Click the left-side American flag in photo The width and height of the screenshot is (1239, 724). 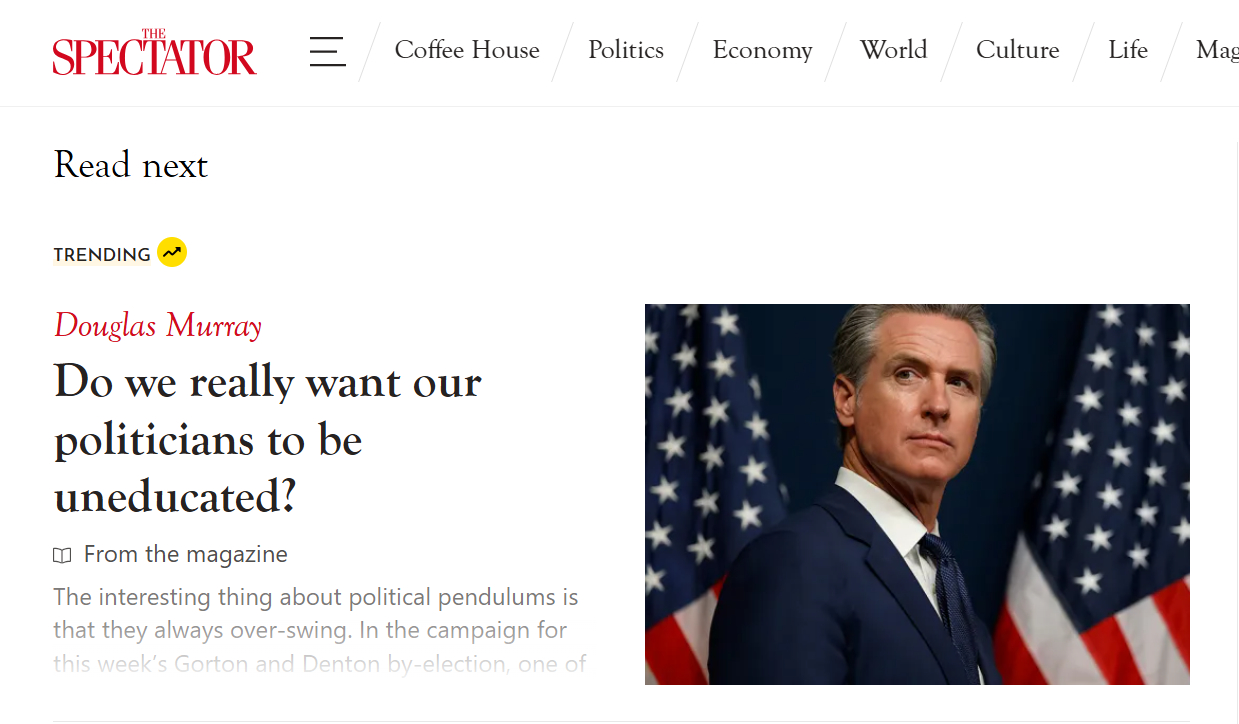[700, 480]
